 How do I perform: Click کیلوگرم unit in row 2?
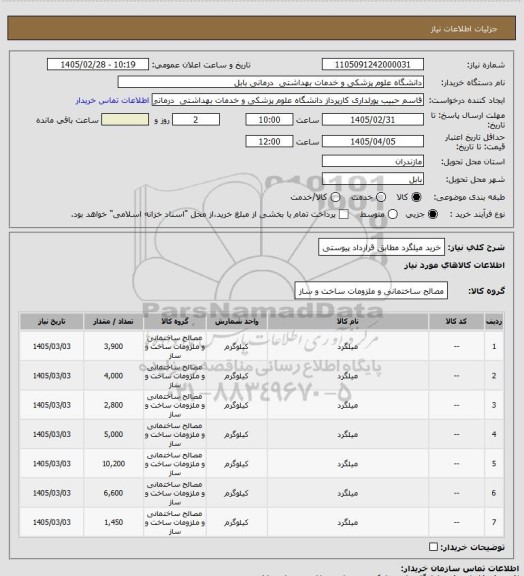click(236, 376)
